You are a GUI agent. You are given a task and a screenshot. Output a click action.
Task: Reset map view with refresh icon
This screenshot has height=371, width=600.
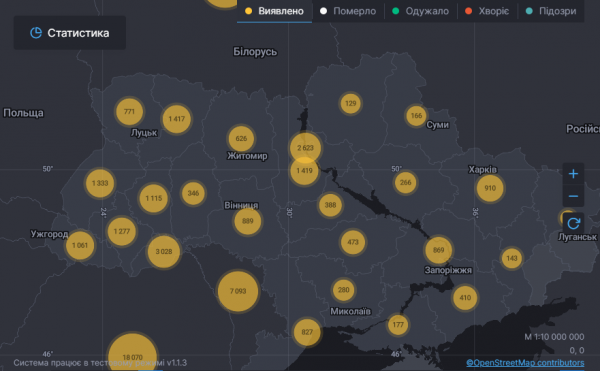573,223
